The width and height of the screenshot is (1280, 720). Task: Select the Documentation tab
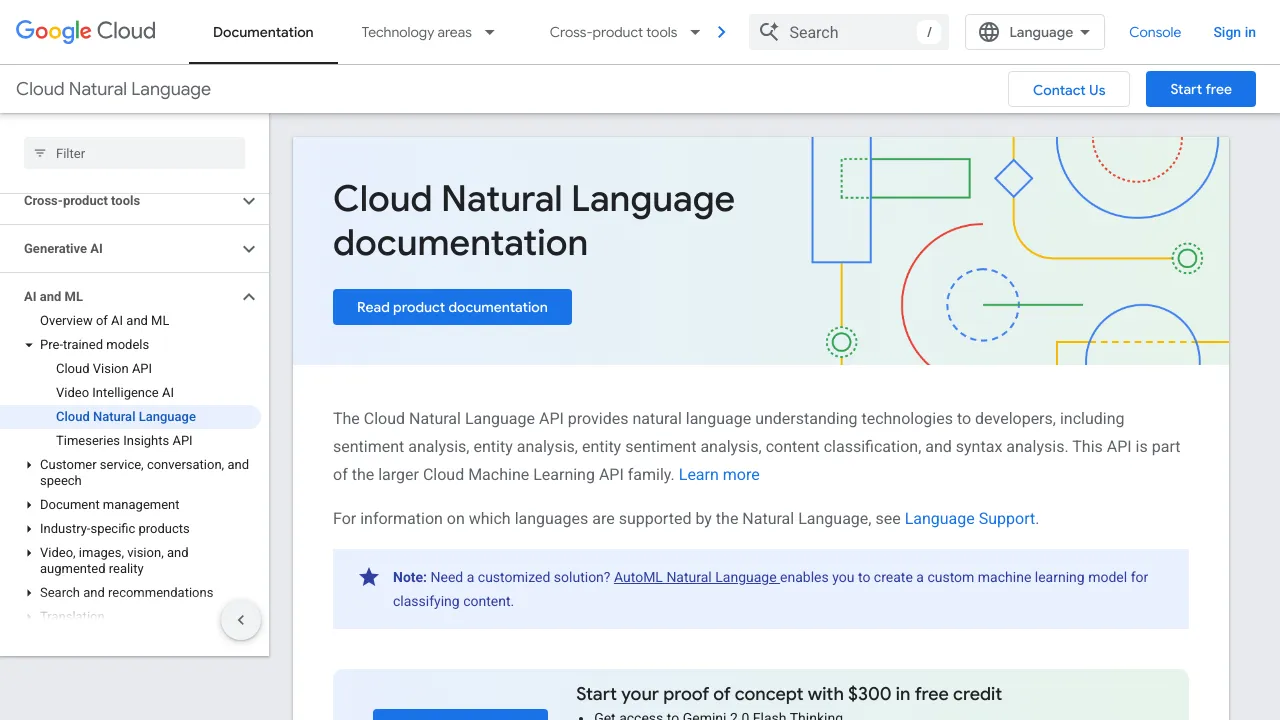(263, 32)
